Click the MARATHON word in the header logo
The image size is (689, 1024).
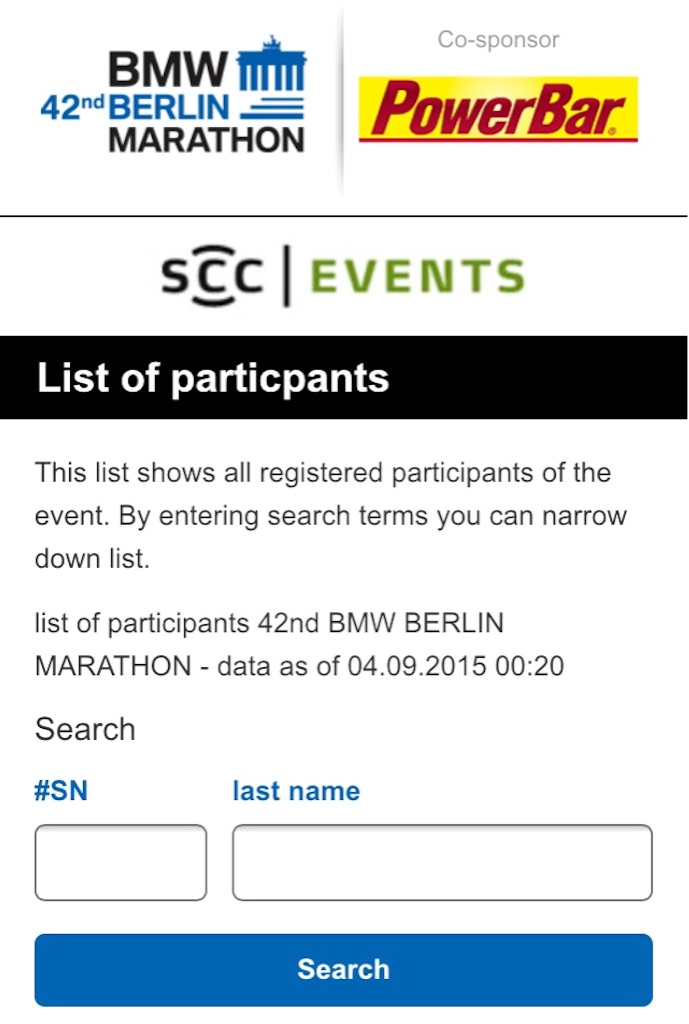[x=206, y=140]
